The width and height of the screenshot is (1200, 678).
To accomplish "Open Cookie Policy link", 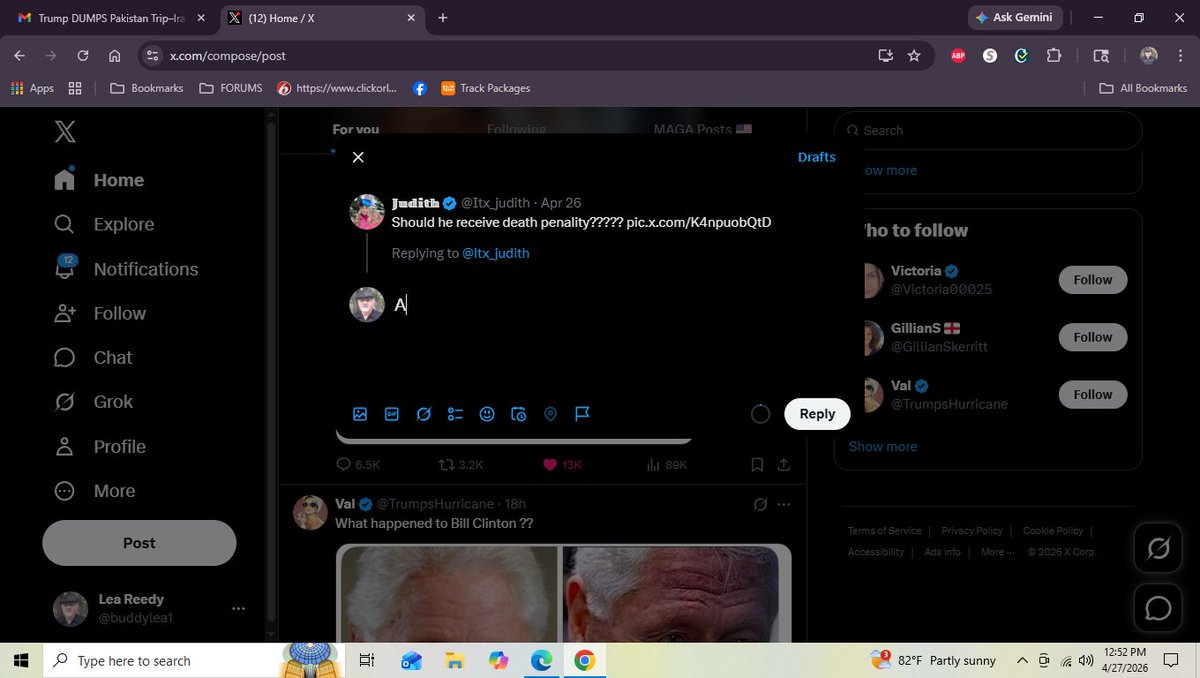I will point(1053,531).
